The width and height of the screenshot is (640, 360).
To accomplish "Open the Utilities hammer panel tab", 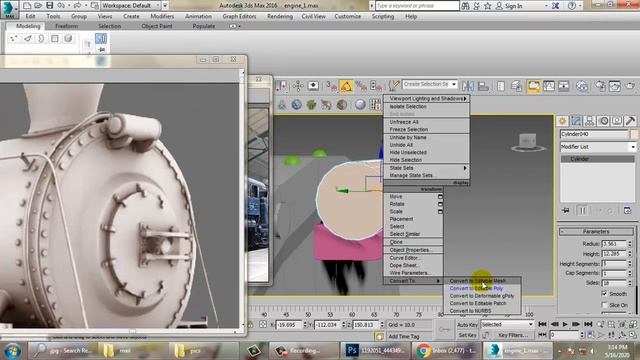I will coord(630,121).
